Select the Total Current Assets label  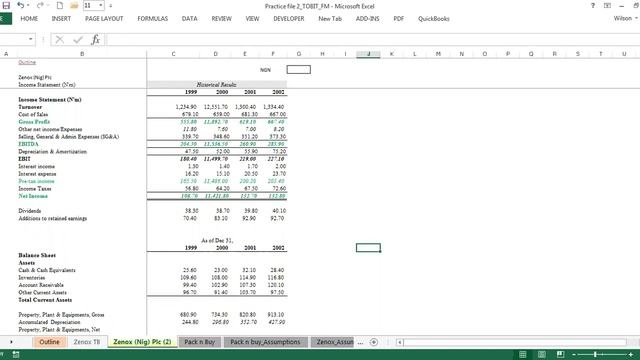(45, 300)
